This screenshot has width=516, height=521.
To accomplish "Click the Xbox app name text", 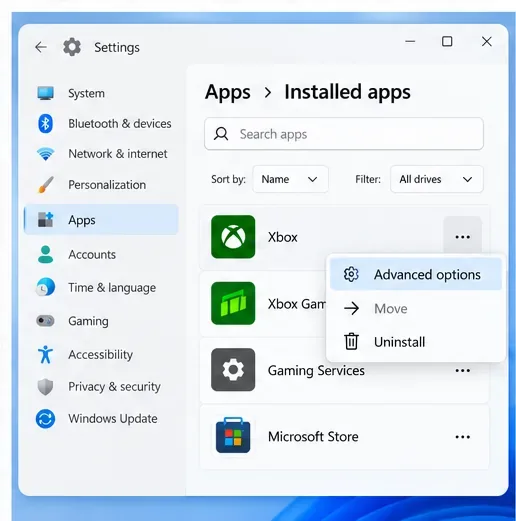I will pos(283,237).
